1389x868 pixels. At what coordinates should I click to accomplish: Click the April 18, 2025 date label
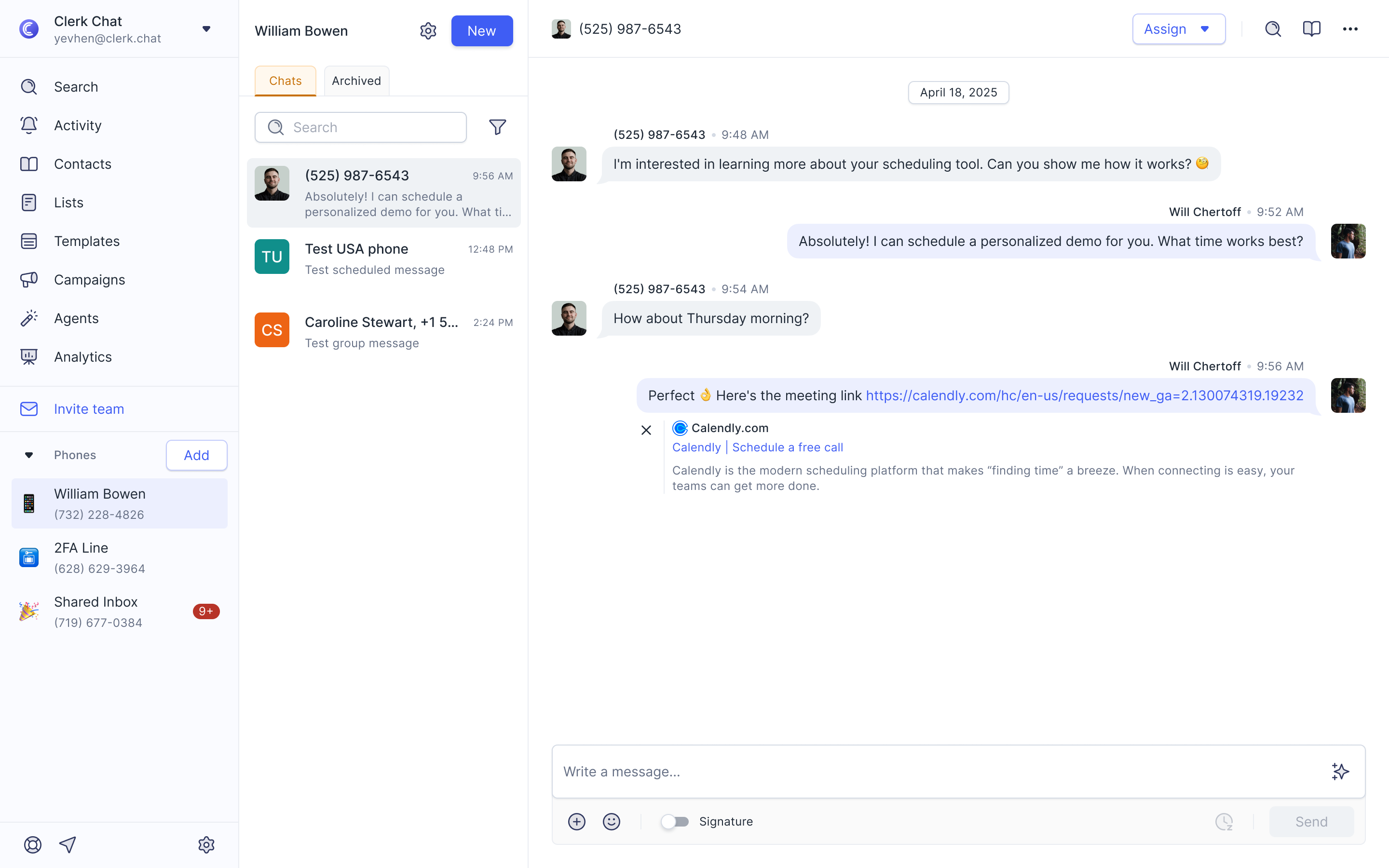pos(958,93)
